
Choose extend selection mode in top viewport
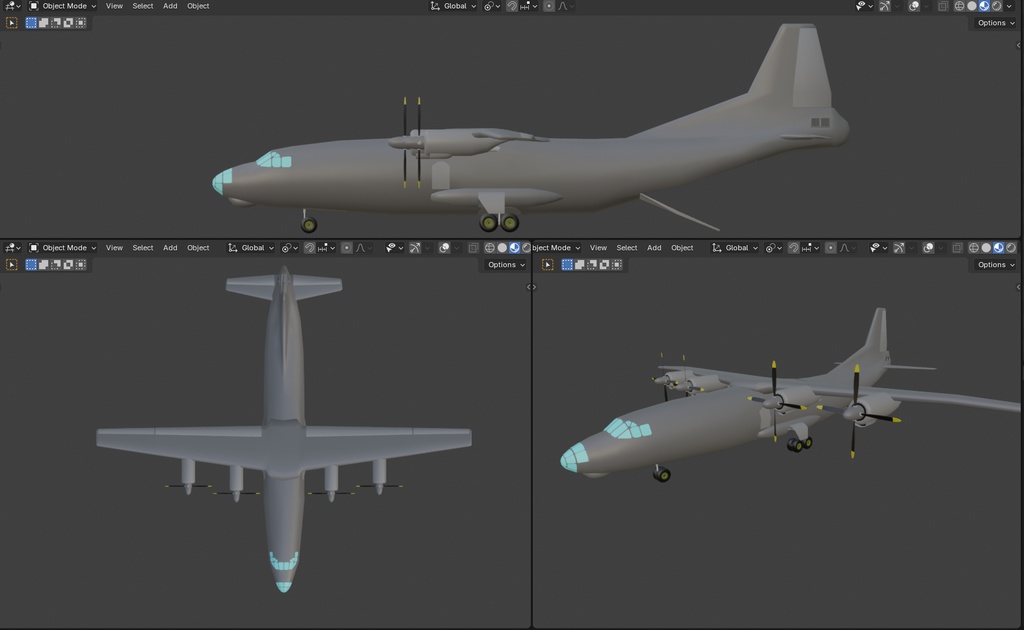(43, 23)
